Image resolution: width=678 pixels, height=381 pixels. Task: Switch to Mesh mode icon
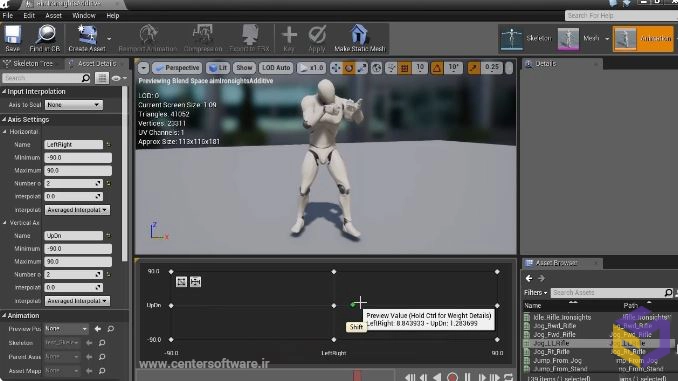[x=568, y=39]
